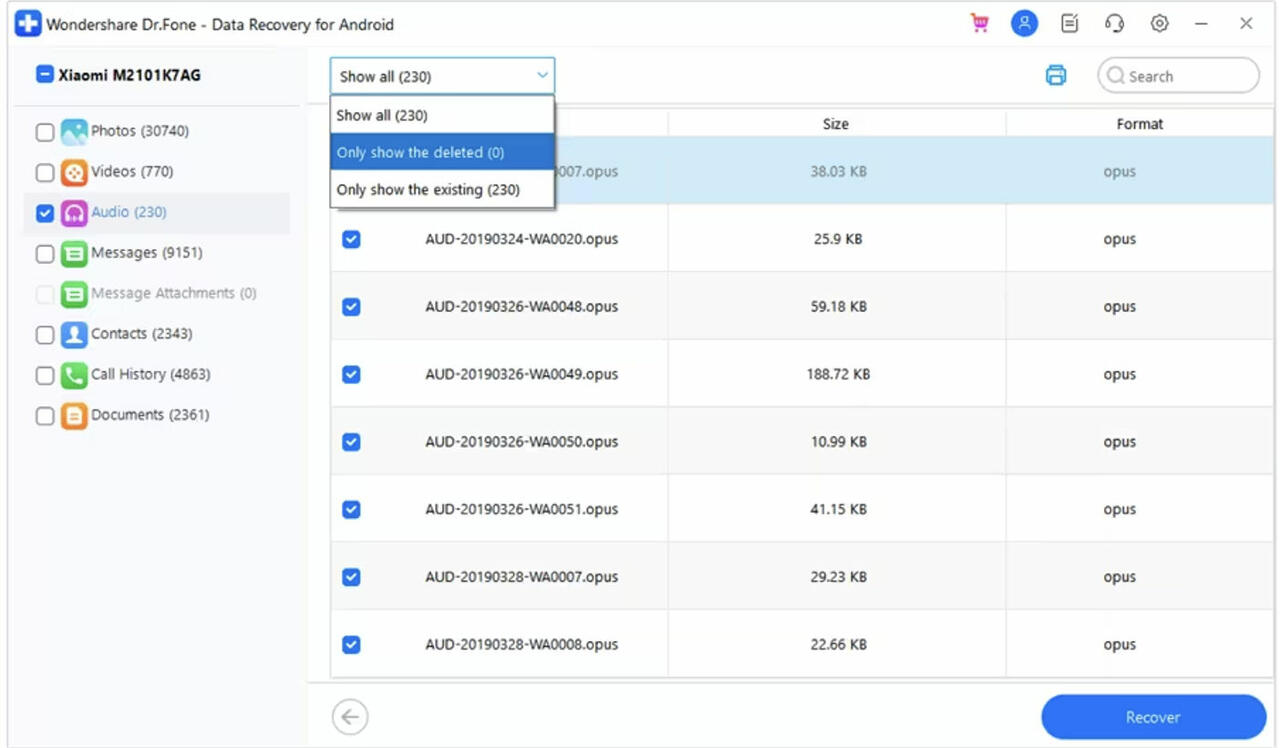Choose Only show the existing (230)
The width and height of the screenshot is (1280, 748).
[441, 190]
